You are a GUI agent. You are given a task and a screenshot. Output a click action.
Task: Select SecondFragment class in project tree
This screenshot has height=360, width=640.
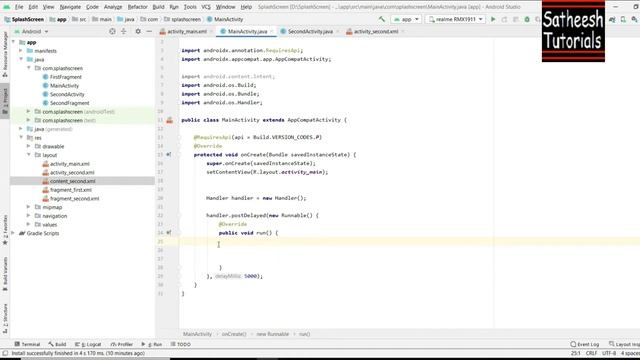coord(69,103)
